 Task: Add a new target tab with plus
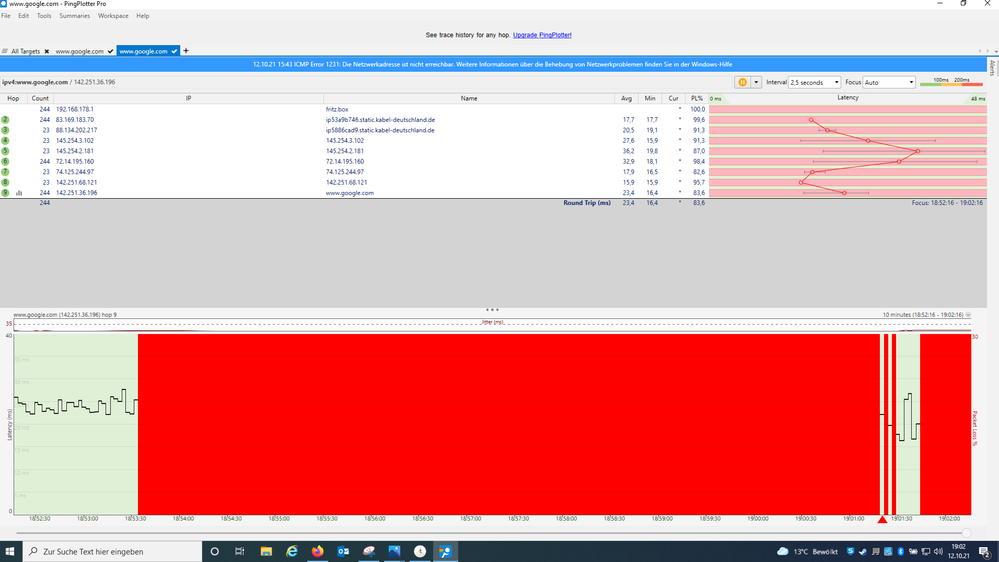point(186,51)
